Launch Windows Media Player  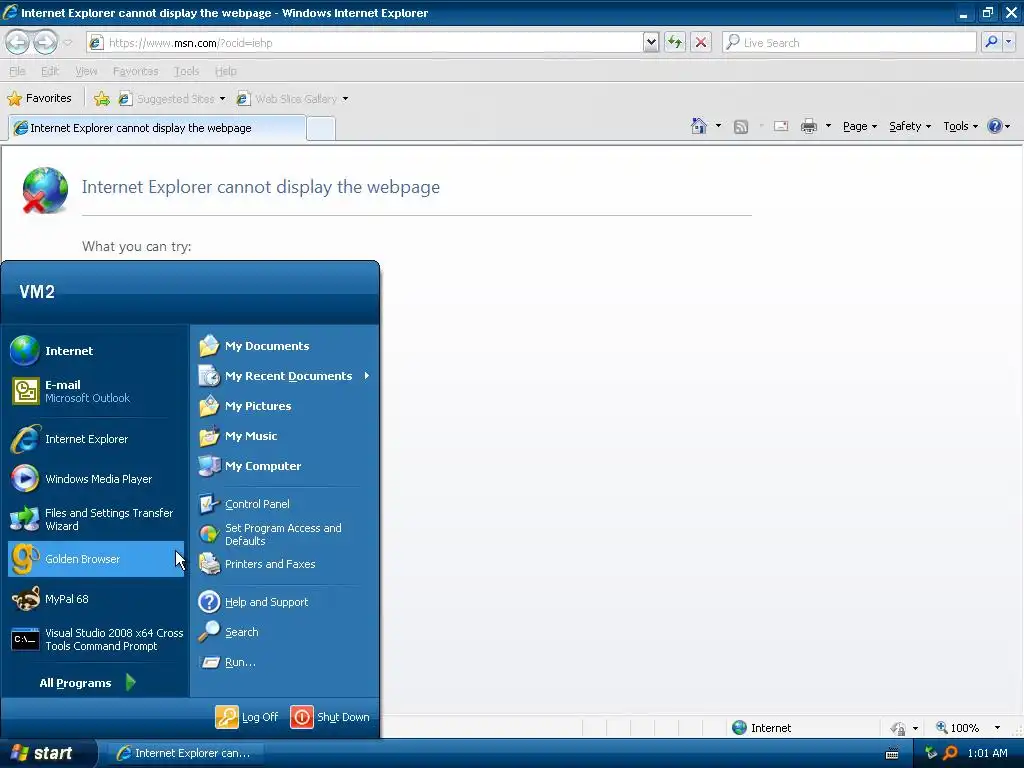96,479
